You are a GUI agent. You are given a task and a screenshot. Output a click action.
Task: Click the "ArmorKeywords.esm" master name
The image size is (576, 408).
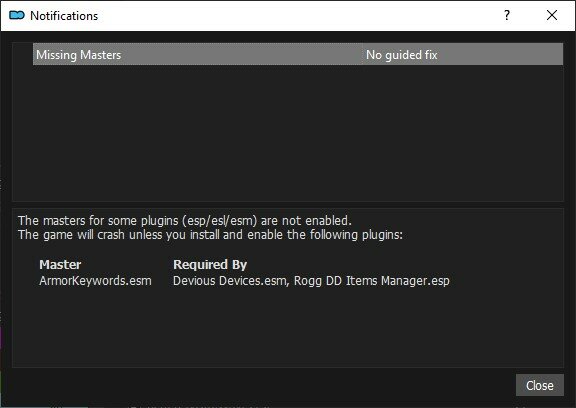95,281
